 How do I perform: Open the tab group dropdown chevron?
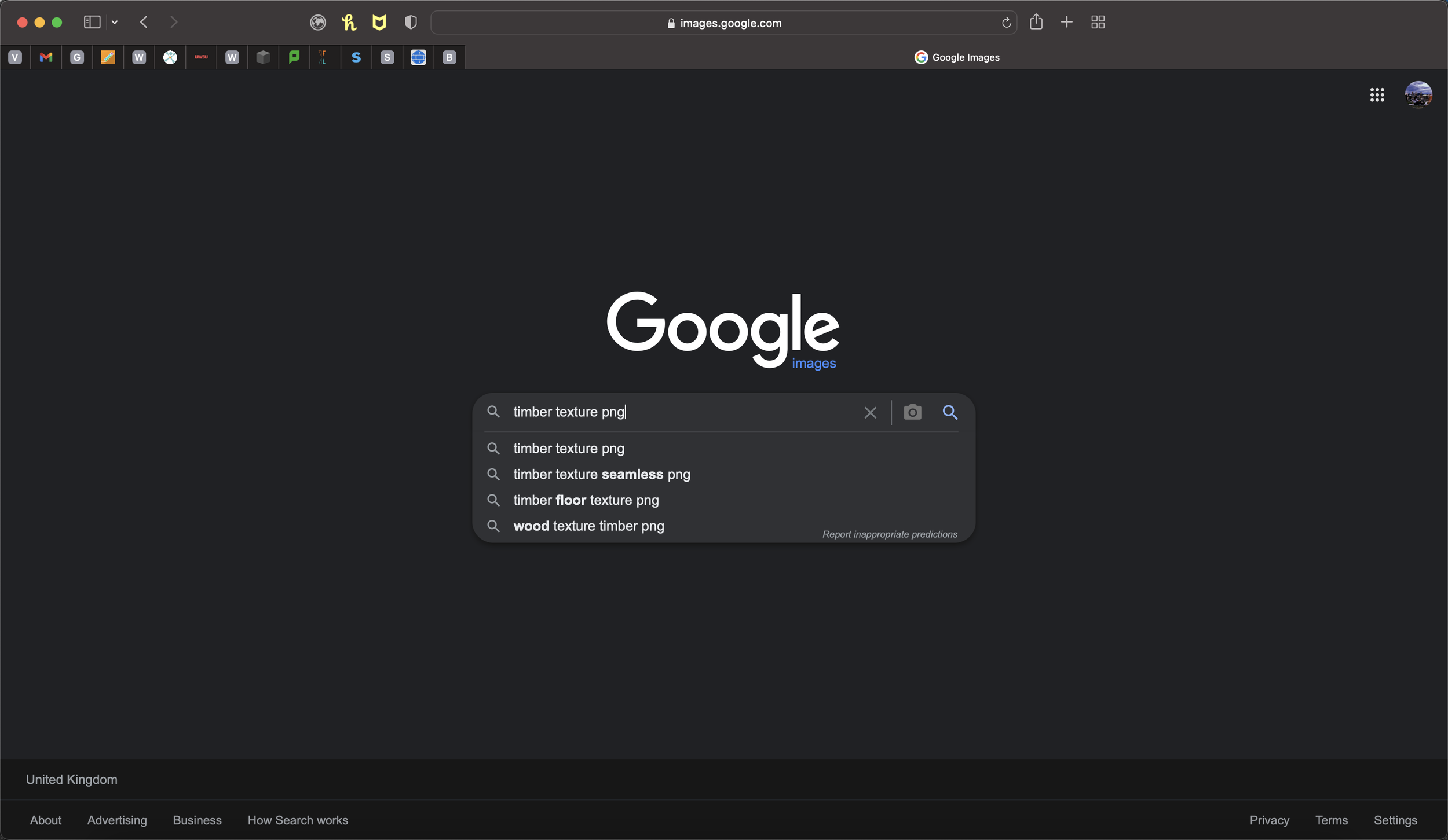[115, 22]
